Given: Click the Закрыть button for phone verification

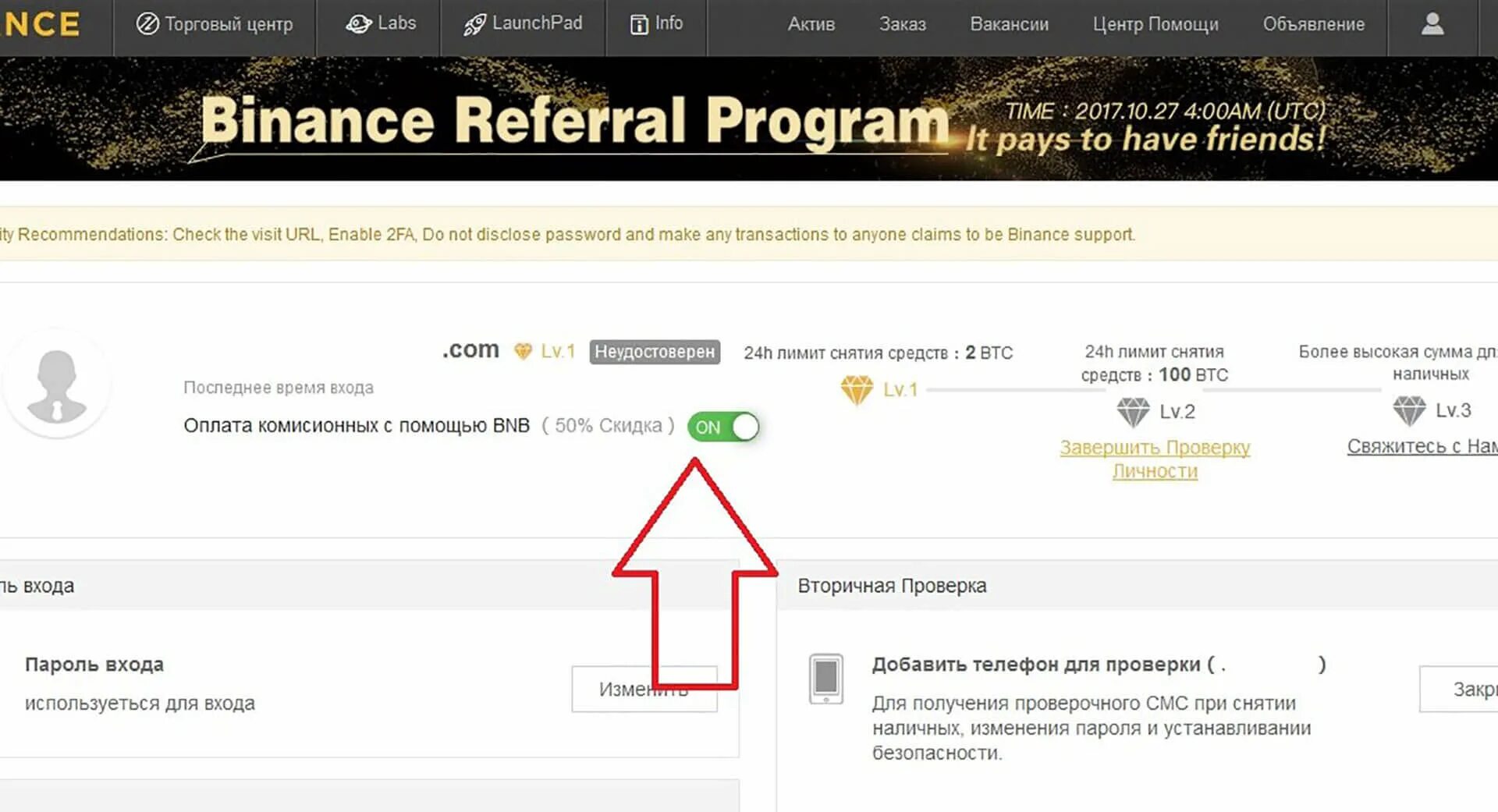Looking at the screenshot, I should click(1459, 689).
